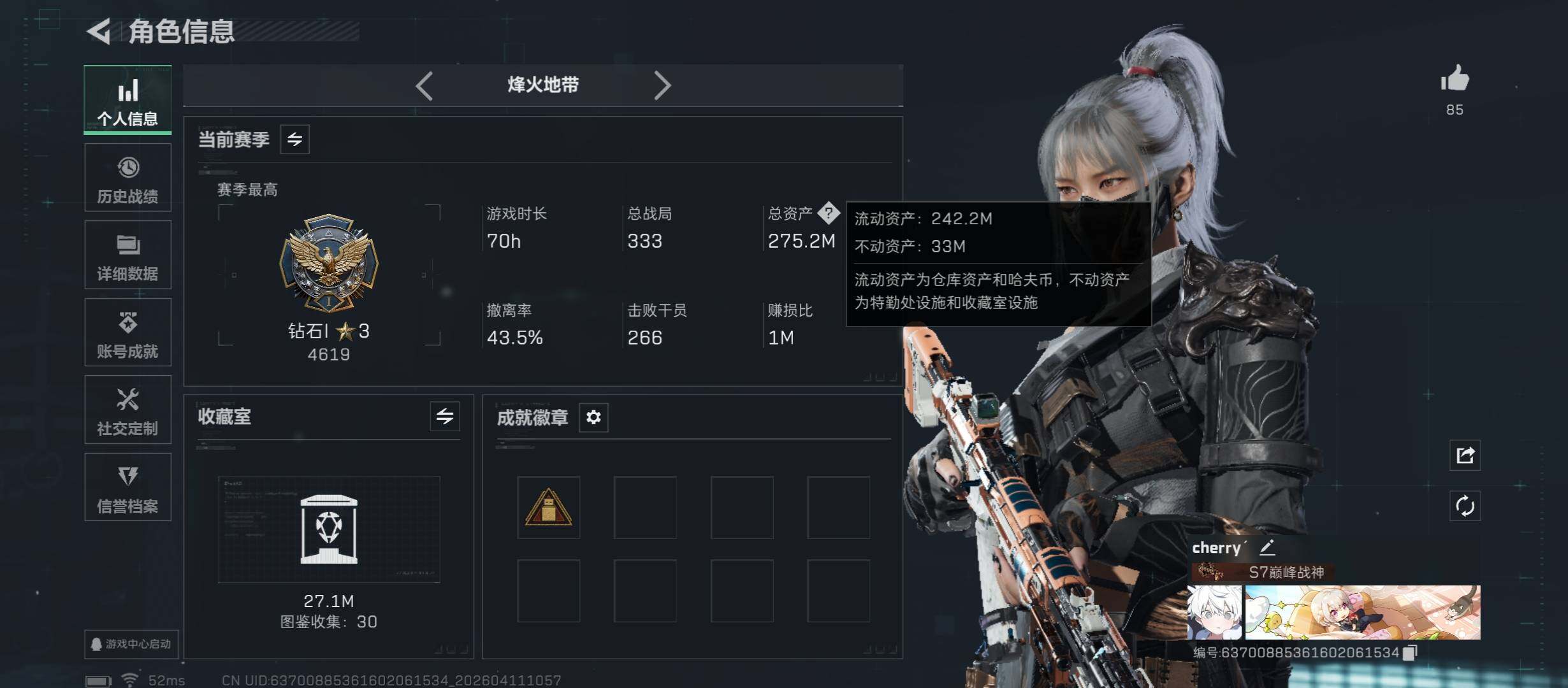Viewport: 1568px width, 688px height.
Task: Click the back arrow beside 角色信息
Action: click(99, 31)
